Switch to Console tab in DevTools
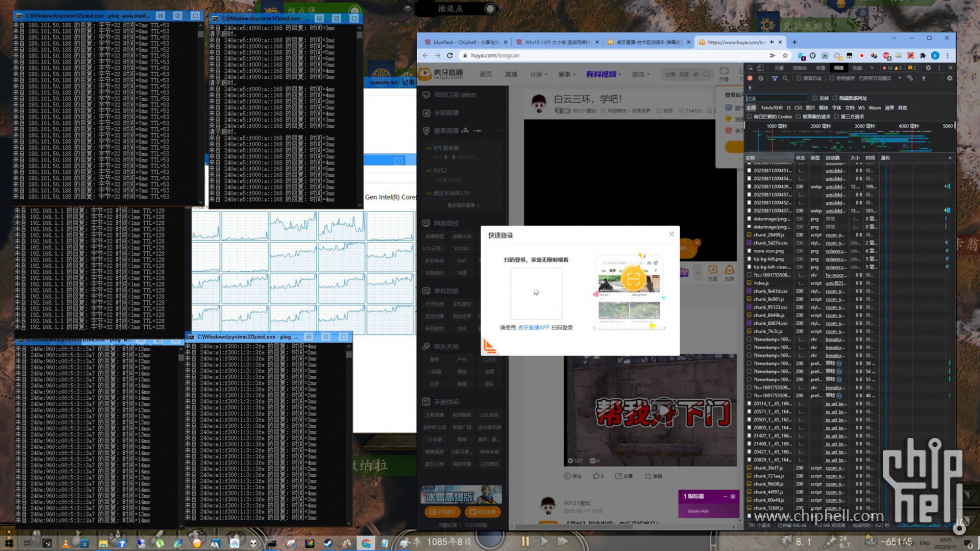Image resolution: width=980 pixels, height=551 pixels. (800, 68)
